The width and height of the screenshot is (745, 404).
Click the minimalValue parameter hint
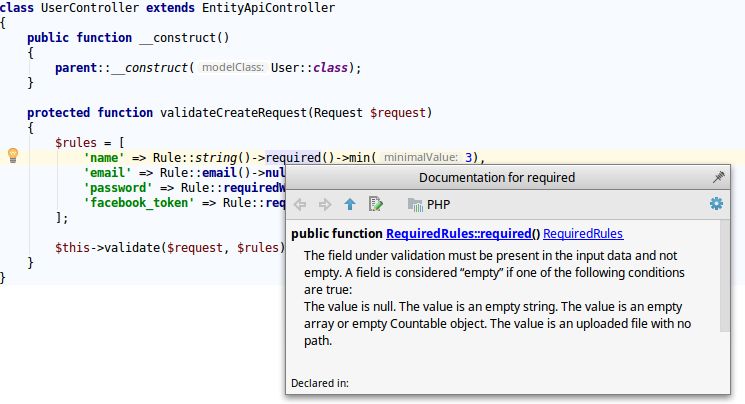421,157
